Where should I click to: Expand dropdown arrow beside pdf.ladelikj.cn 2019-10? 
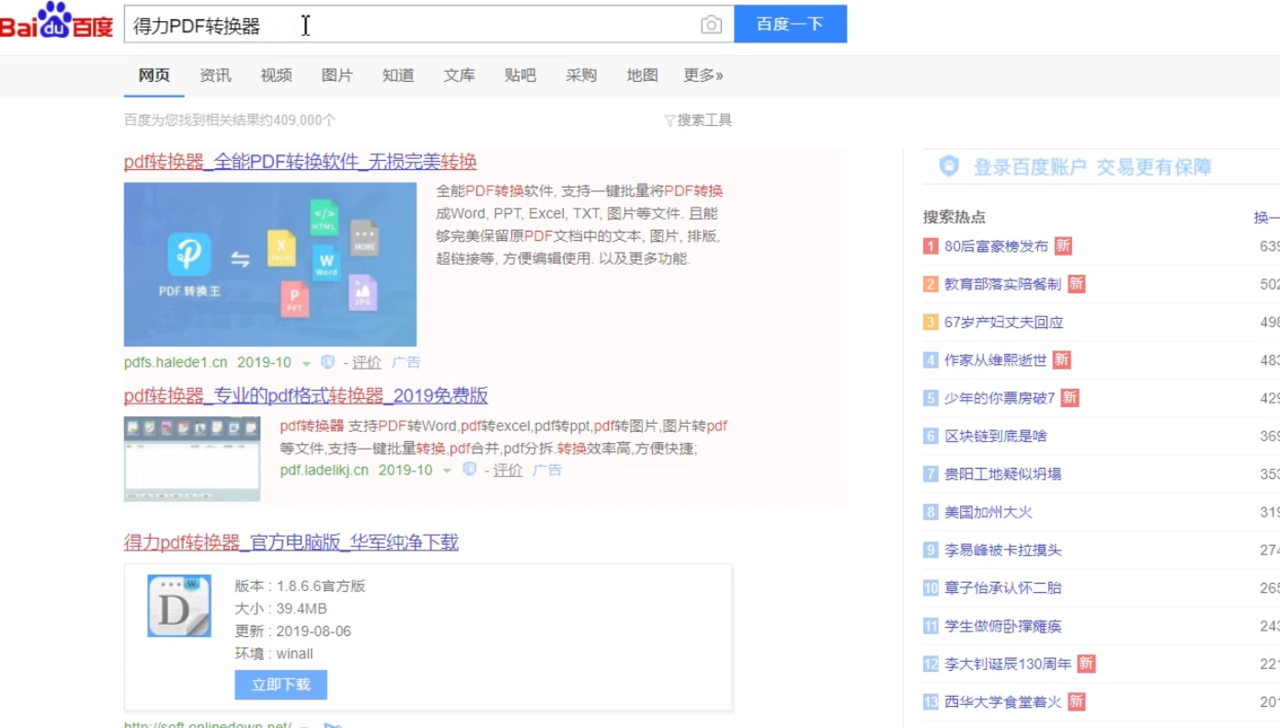(x=447, y=471)
